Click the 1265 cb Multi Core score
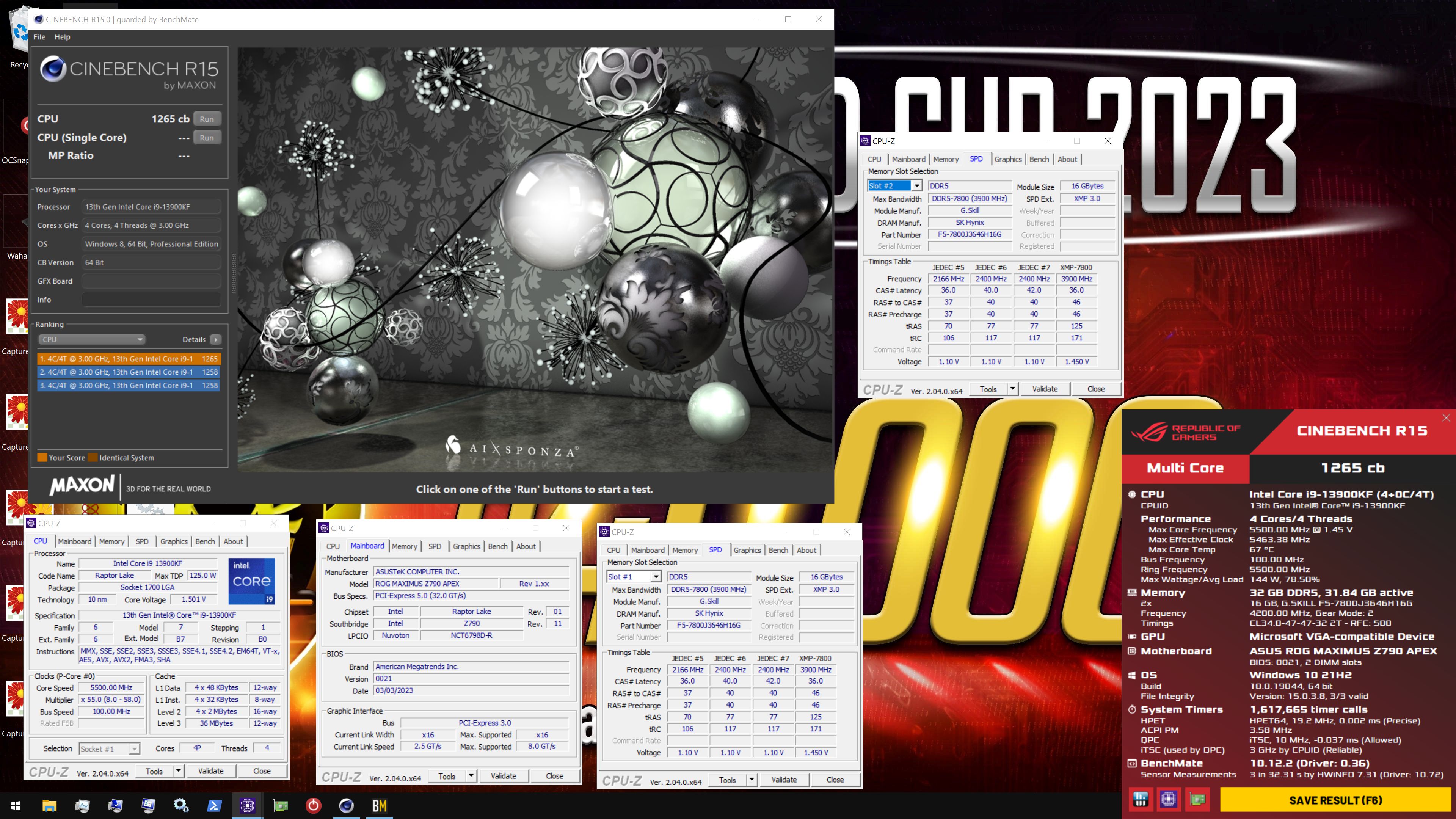This screenshot has height=819, width=1456. point(1352,468)
